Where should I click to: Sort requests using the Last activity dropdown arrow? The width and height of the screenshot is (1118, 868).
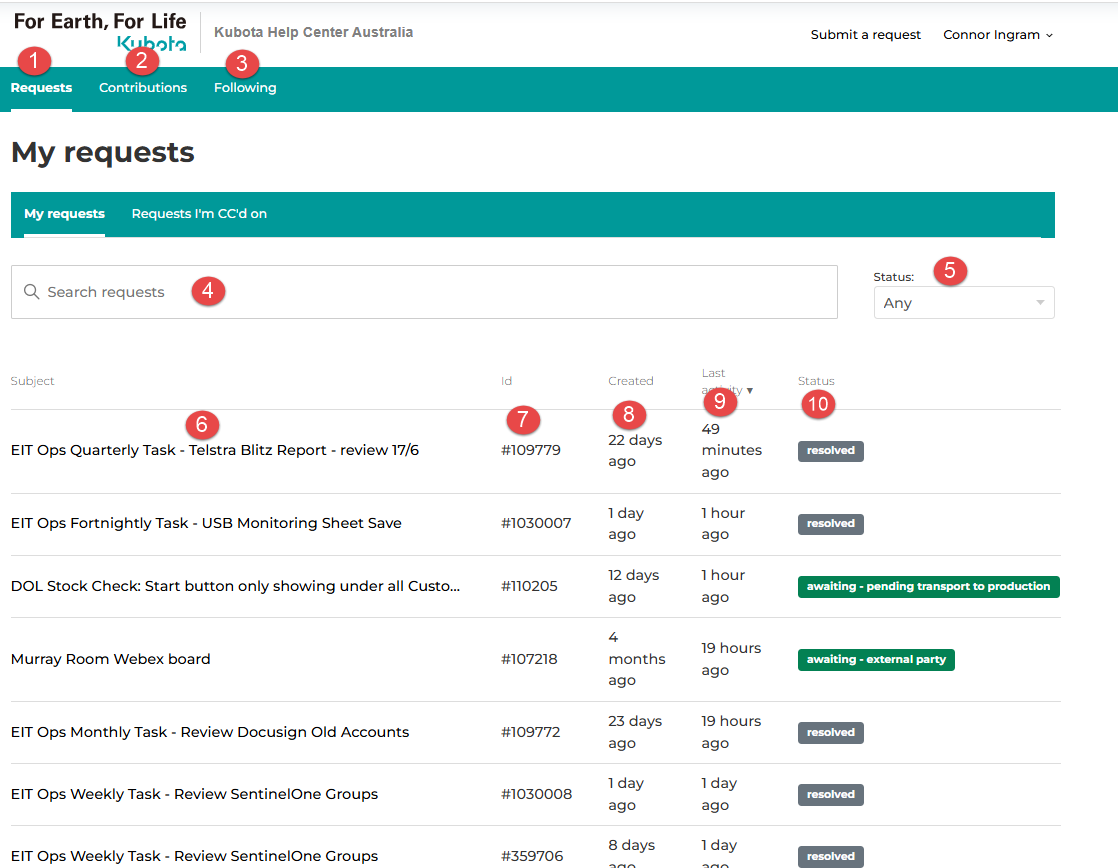pyautogui.click(x=750, y=392)
